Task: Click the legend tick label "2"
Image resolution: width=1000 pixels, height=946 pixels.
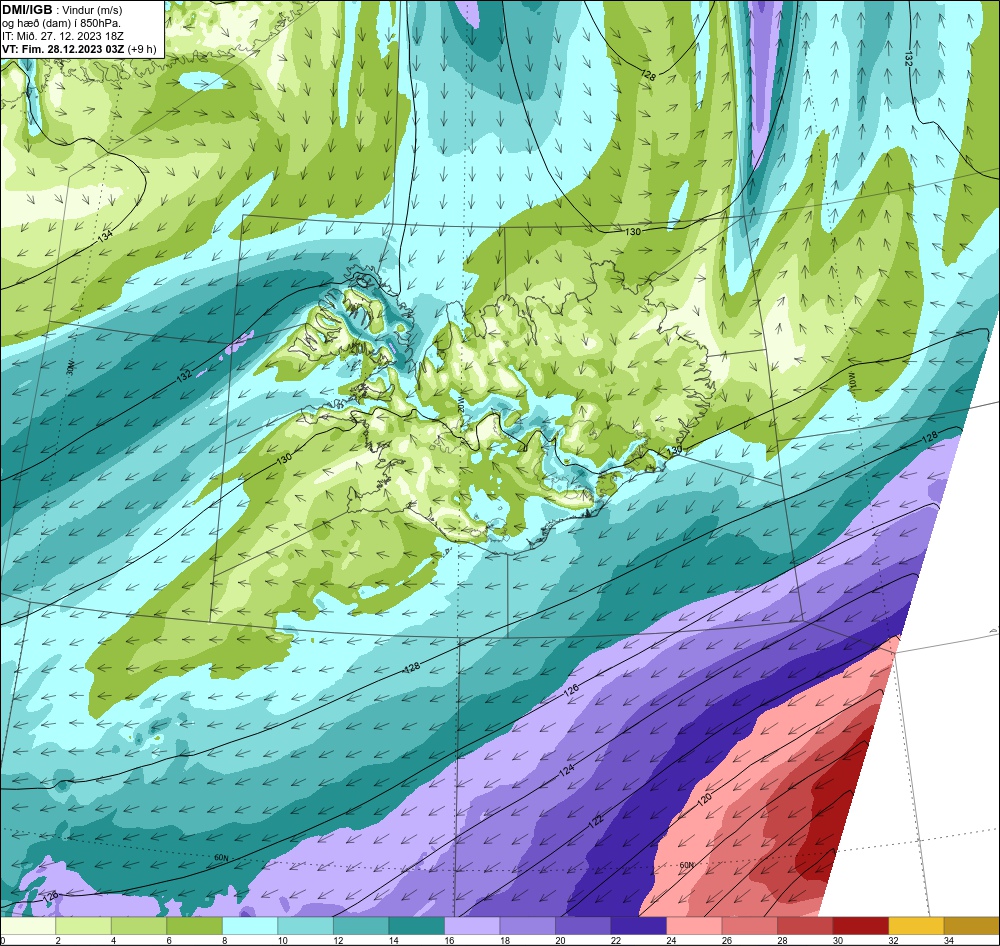Action: (57, 940)
